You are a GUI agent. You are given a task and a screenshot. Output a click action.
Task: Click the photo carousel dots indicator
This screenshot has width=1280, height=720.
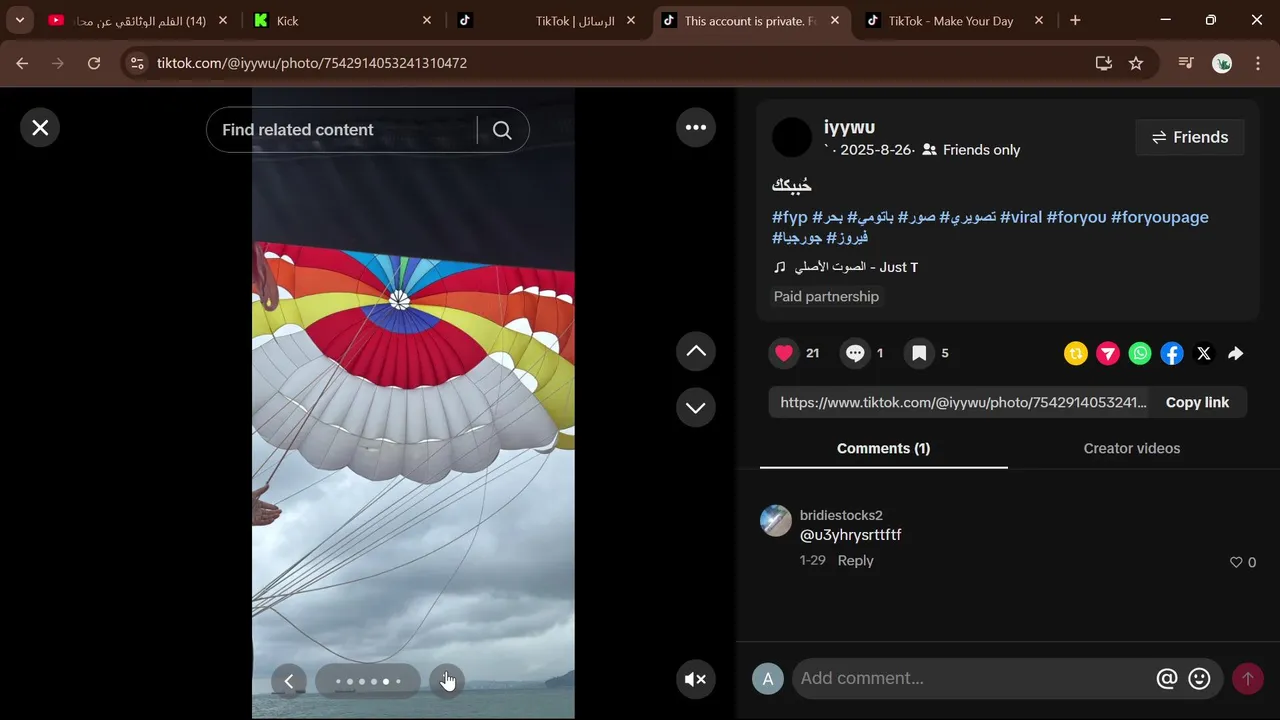[x=368, y=681]
